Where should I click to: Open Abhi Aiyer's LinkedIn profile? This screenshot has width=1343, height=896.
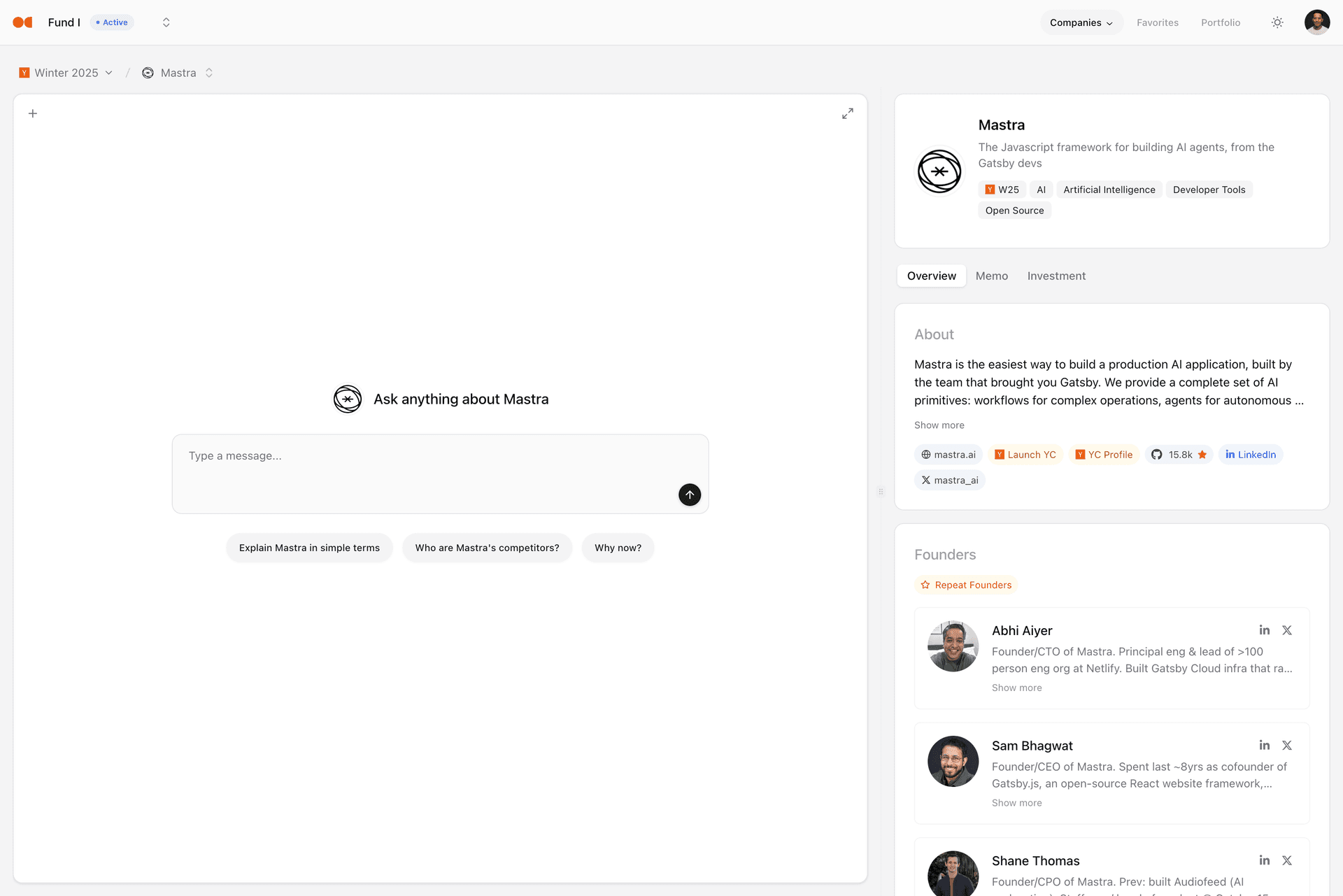click(1264, 630)
